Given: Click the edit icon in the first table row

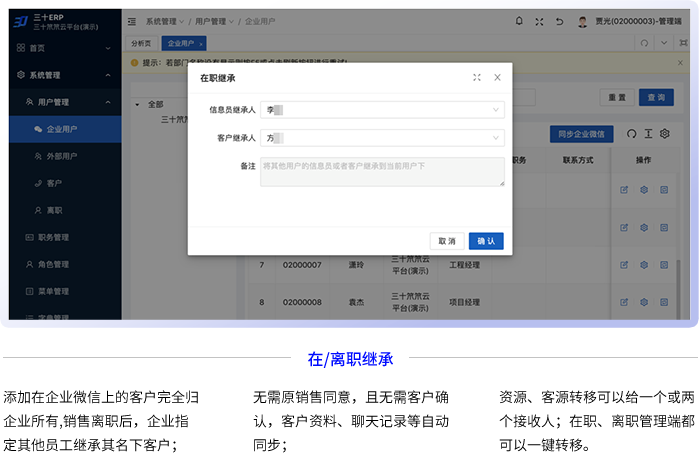Looking at the screenshot, I should [x=625, y=189].
